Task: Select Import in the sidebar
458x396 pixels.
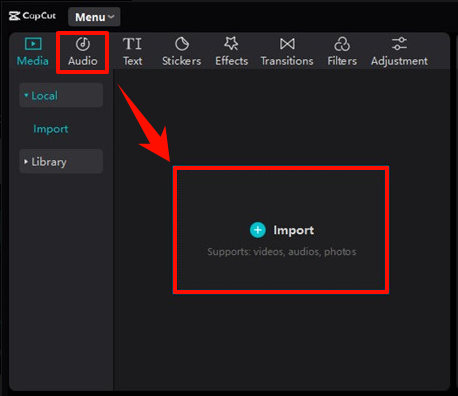Action: point(51,129)
